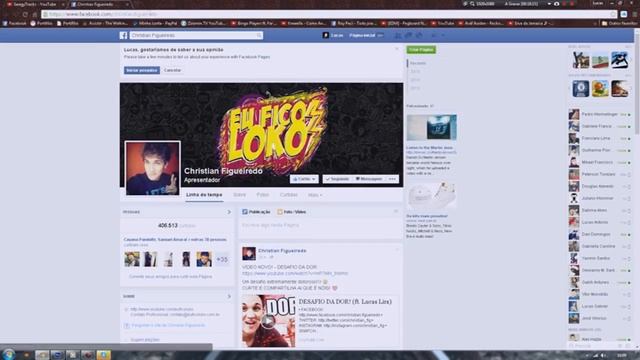Click the browser reload icon
Image resolution: width=640 pixels, height=360 pixels.
(x=25, y=14)
